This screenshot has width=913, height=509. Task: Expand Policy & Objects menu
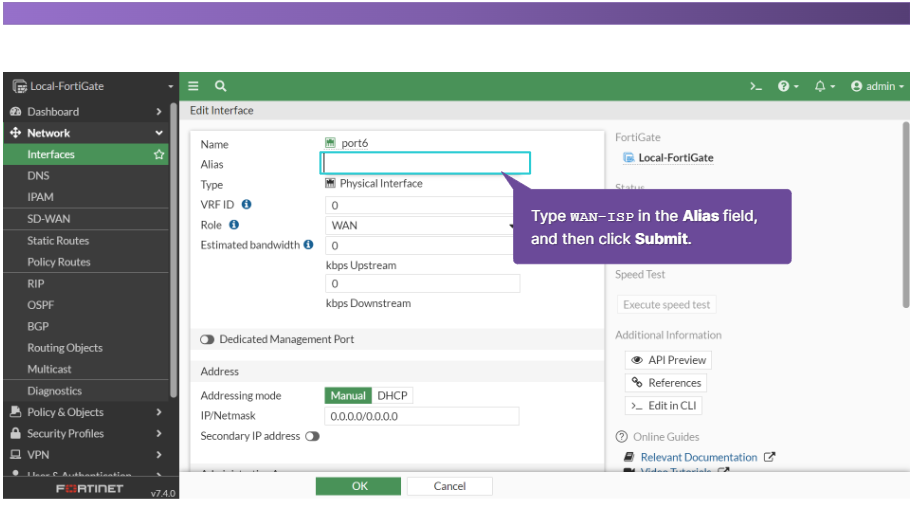click(x=86, y=412)
